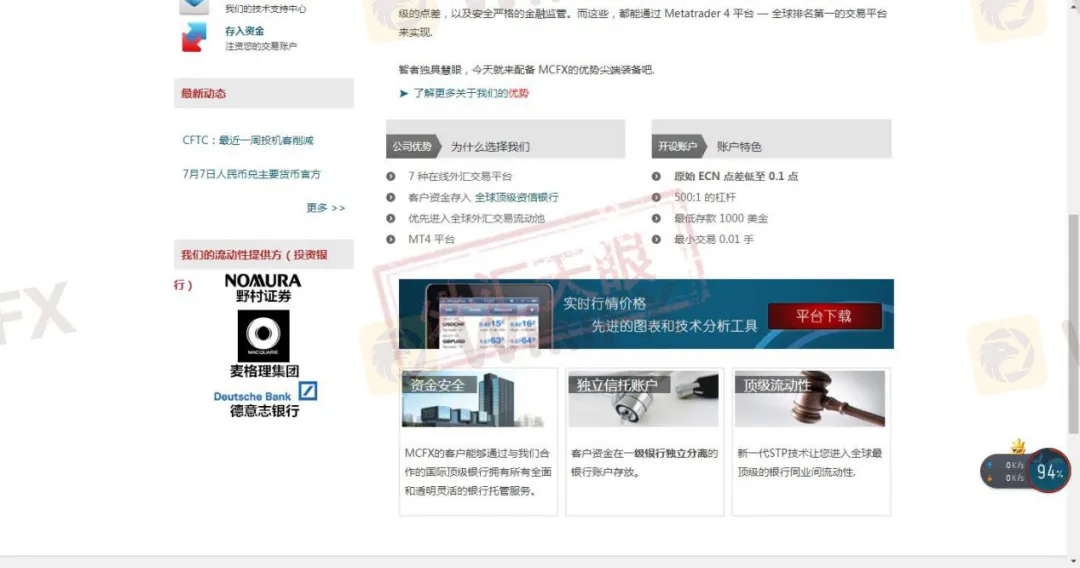Click the mobile trading app image in banner
The width and height of the screenshot is (1080, 568).
pyautogui.click(x=489, y=316)
